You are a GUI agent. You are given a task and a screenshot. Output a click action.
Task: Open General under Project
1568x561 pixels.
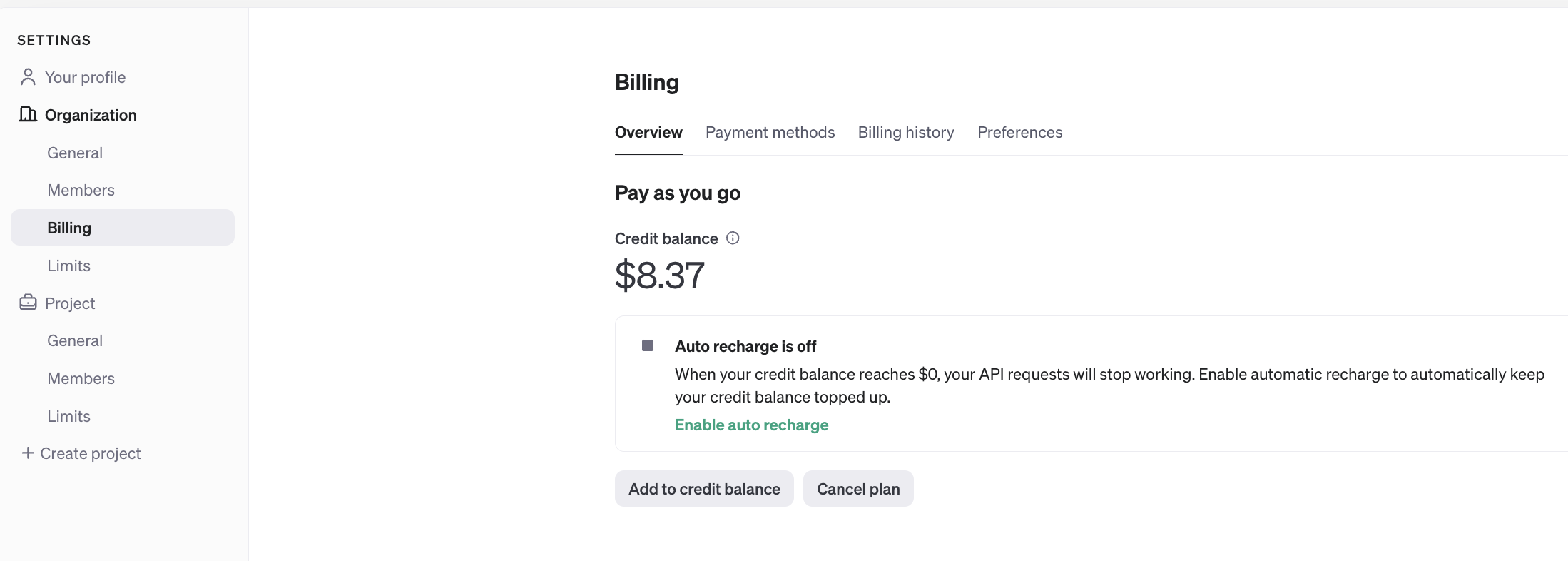75,340
